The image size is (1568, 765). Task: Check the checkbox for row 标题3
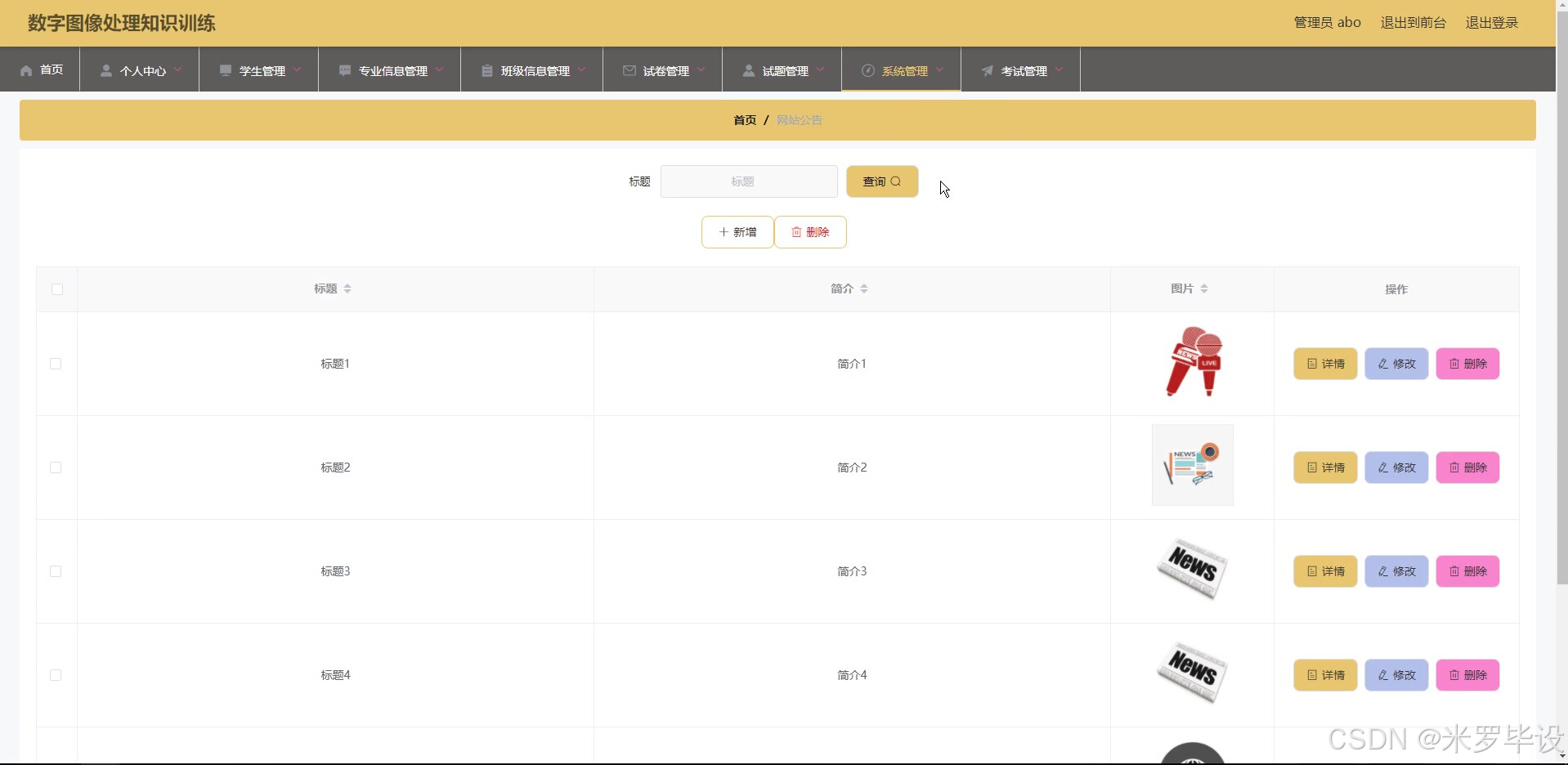(56, 571)
